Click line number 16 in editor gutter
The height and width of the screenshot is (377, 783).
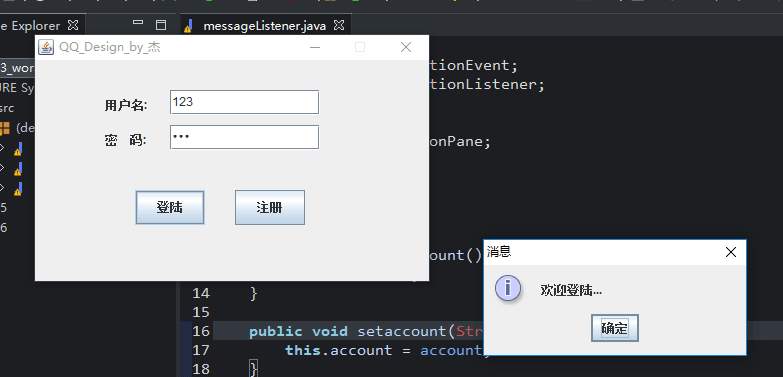tap(201, 331)
